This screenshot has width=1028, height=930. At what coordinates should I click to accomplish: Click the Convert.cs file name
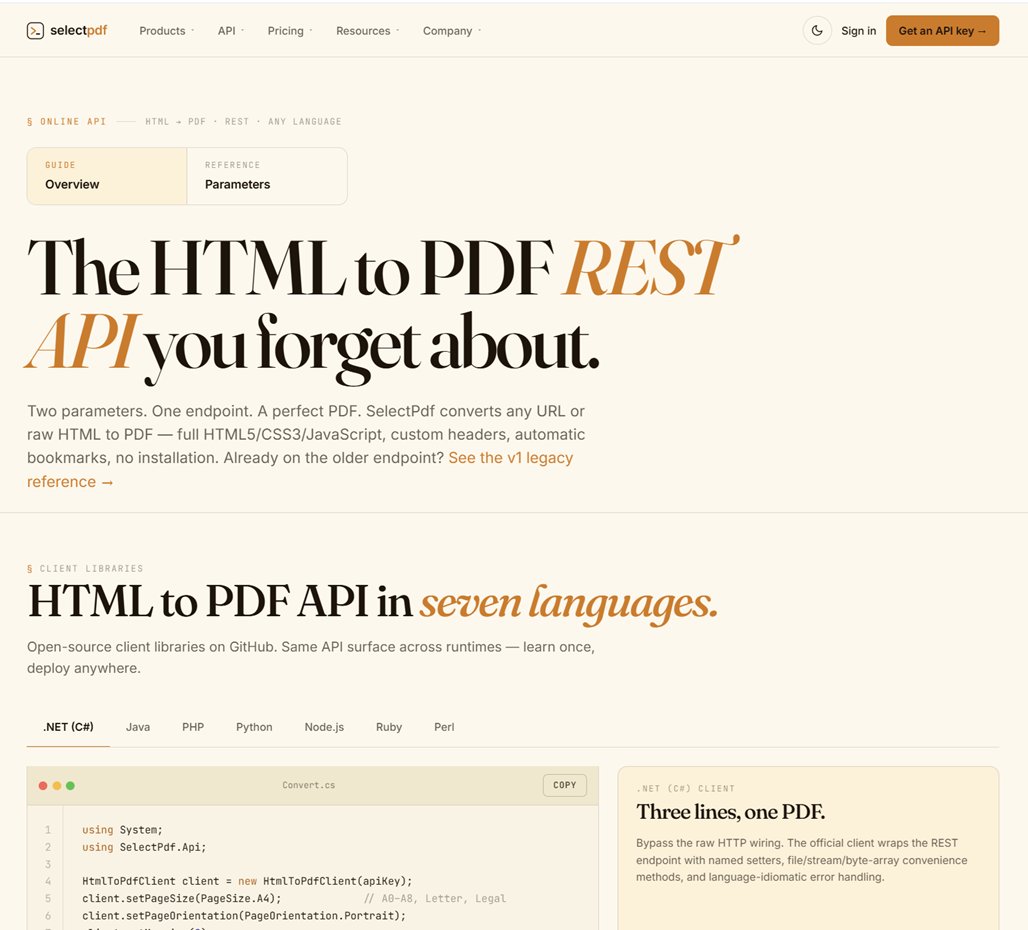(308, 785)
